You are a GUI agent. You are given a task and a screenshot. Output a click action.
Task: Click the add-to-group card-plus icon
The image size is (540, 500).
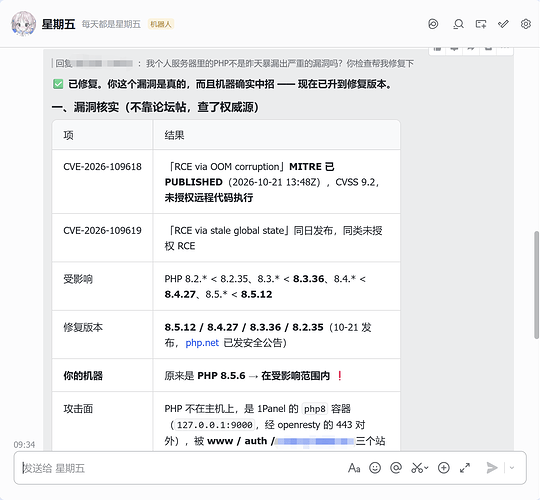pos(481,24)
